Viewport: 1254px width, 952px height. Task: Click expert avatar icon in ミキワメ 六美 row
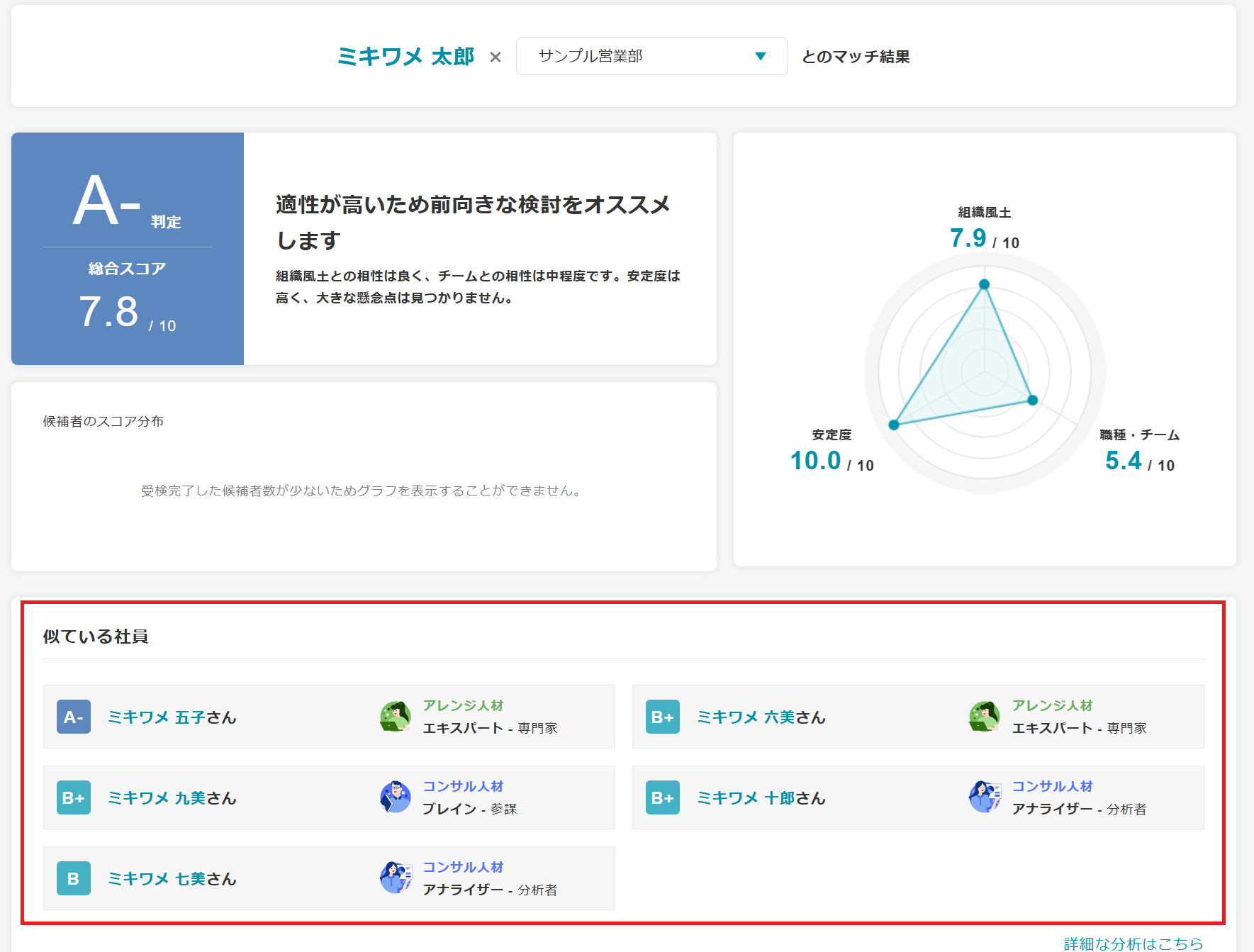coord(985,717)
